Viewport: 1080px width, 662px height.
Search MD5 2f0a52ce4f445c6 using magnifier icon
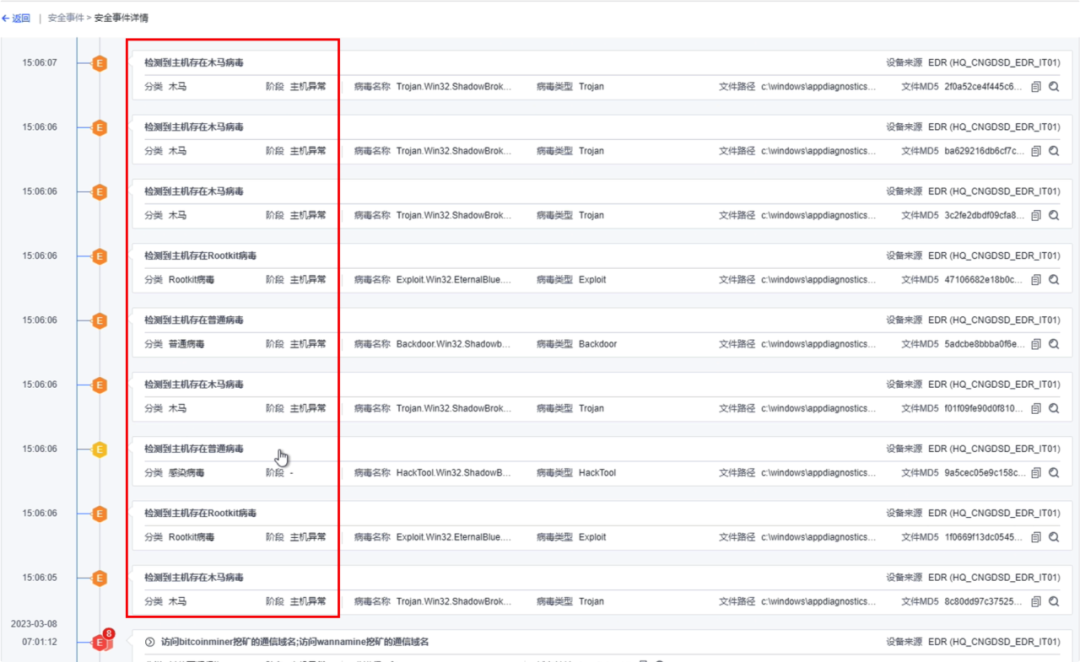(x=1053, y=87)
